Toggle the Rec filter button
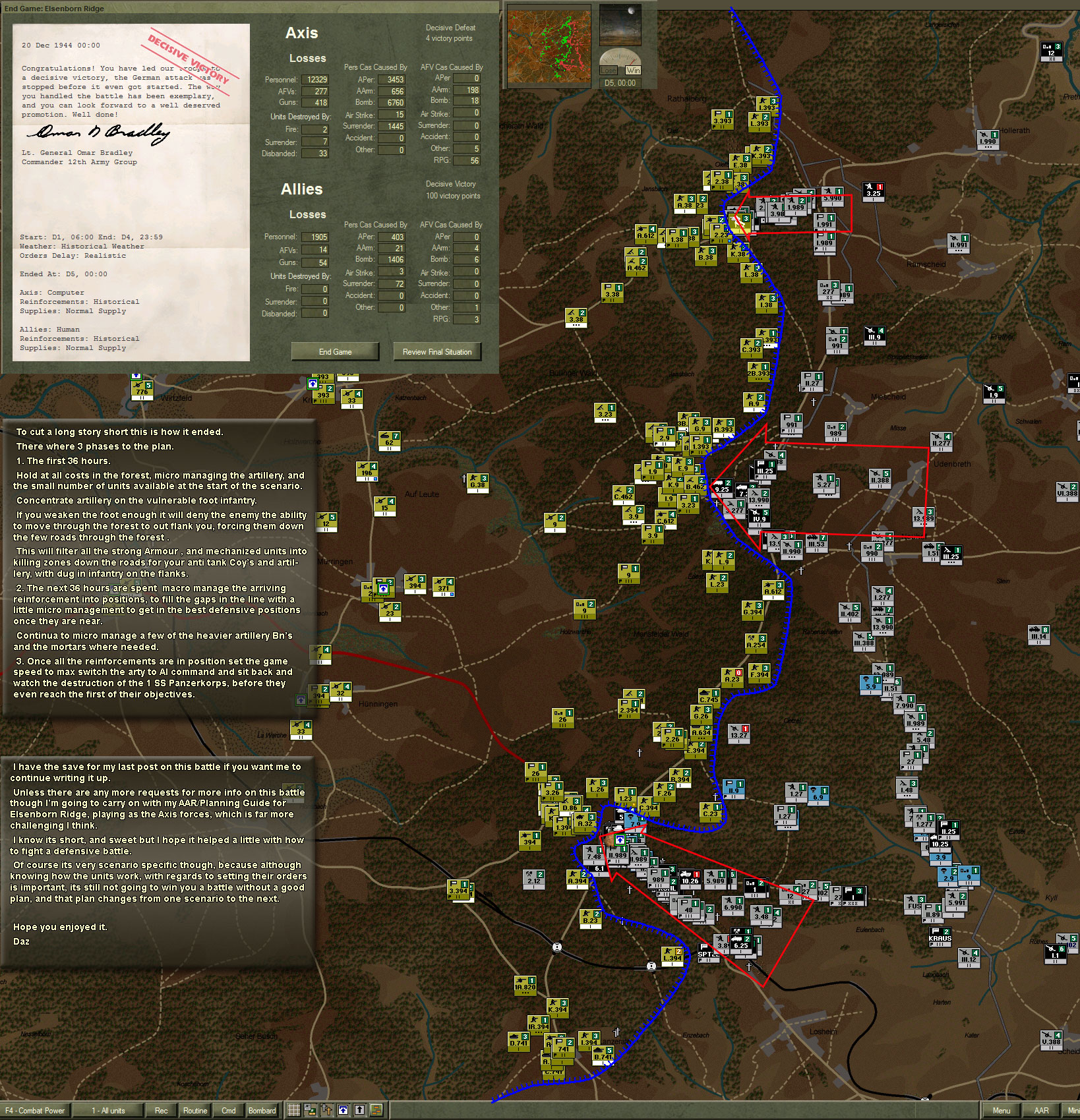Screen dimensions: 1080x1120 click(161, 1111)
